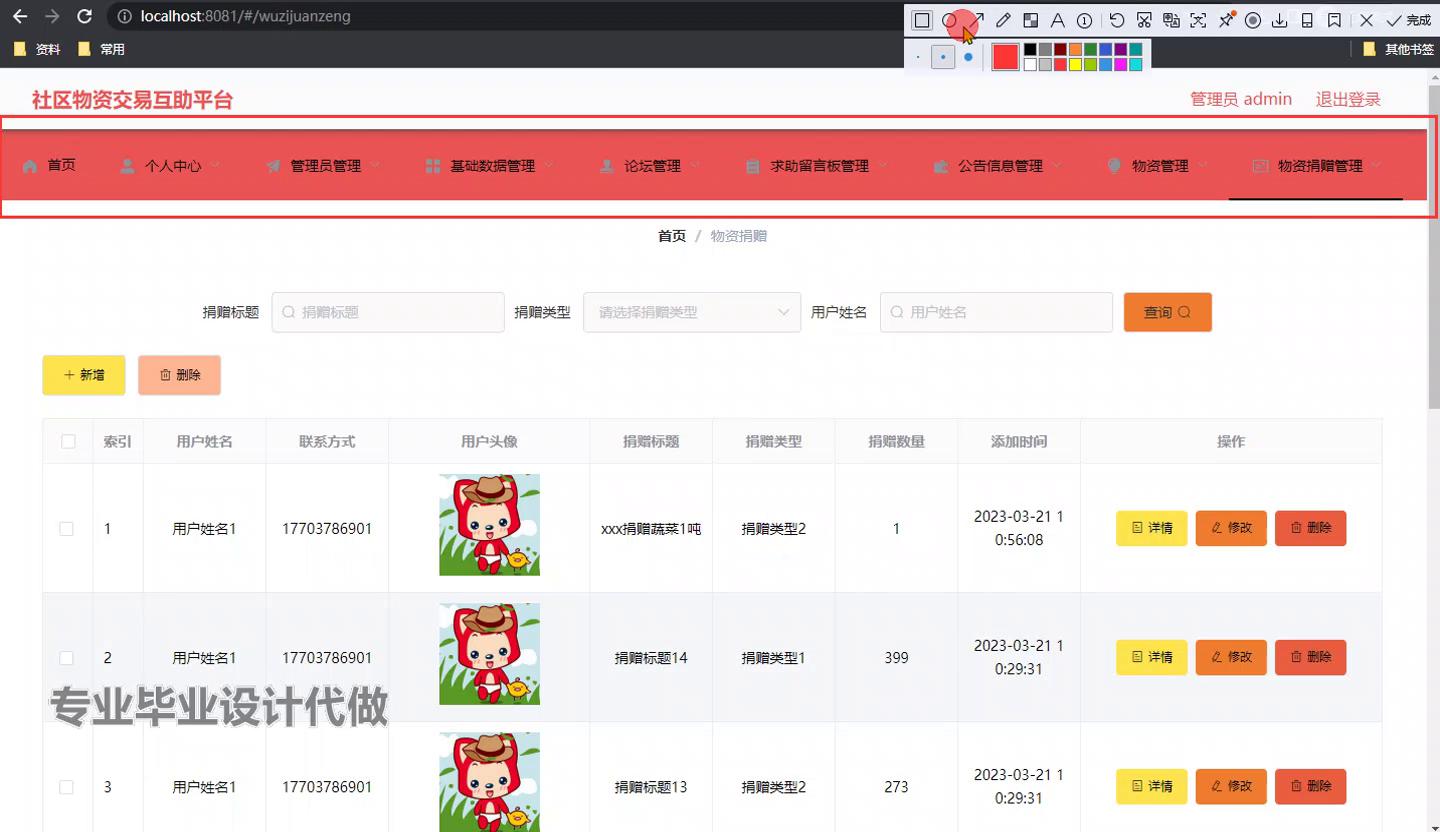Check the checkbox for row 3
Image resolution: width=1440 pixels, height=832 pixels.
(66, 787)
